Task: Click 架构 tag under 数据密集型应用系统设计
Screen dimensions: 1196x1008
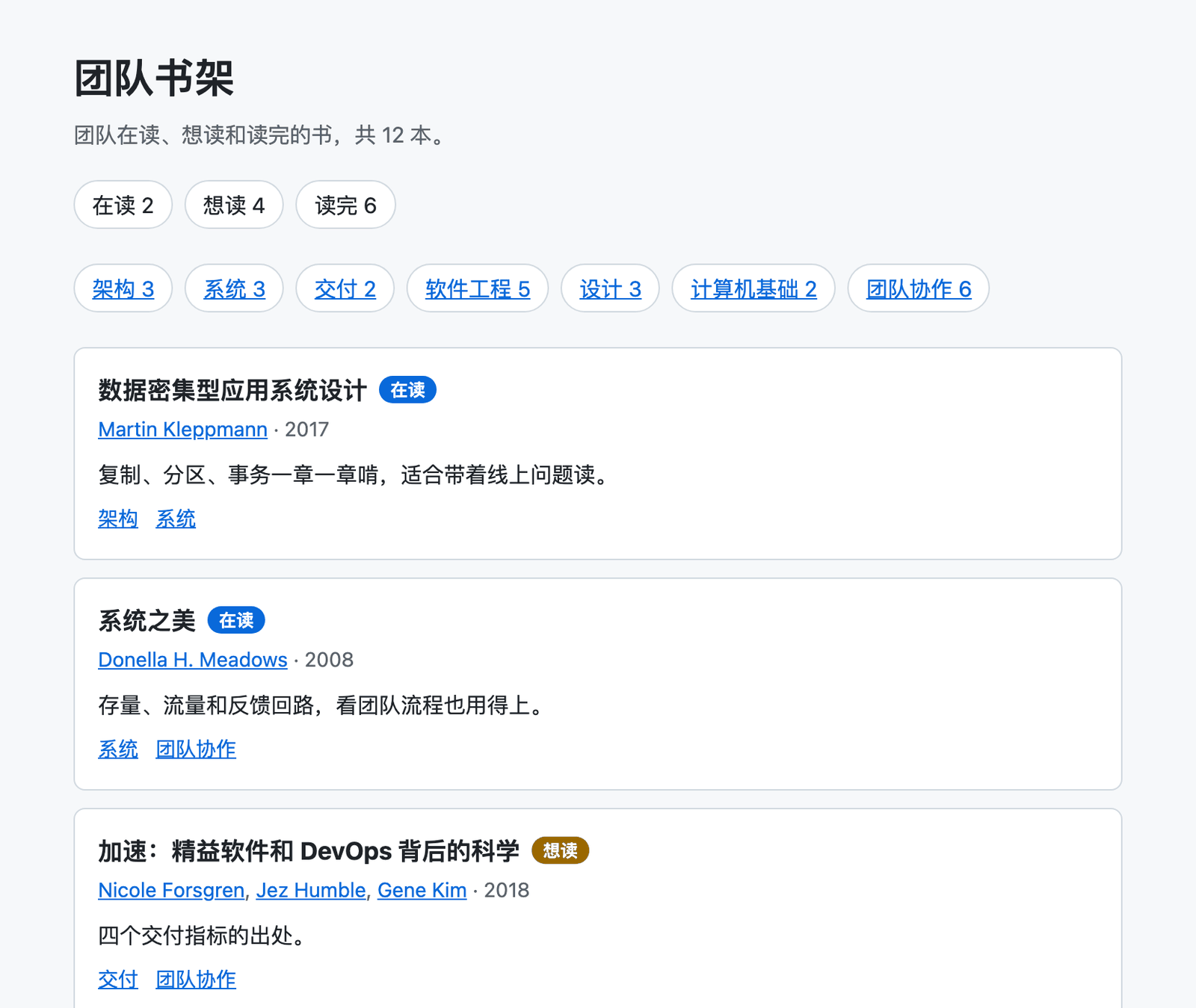Action: (x=118, y=519)
